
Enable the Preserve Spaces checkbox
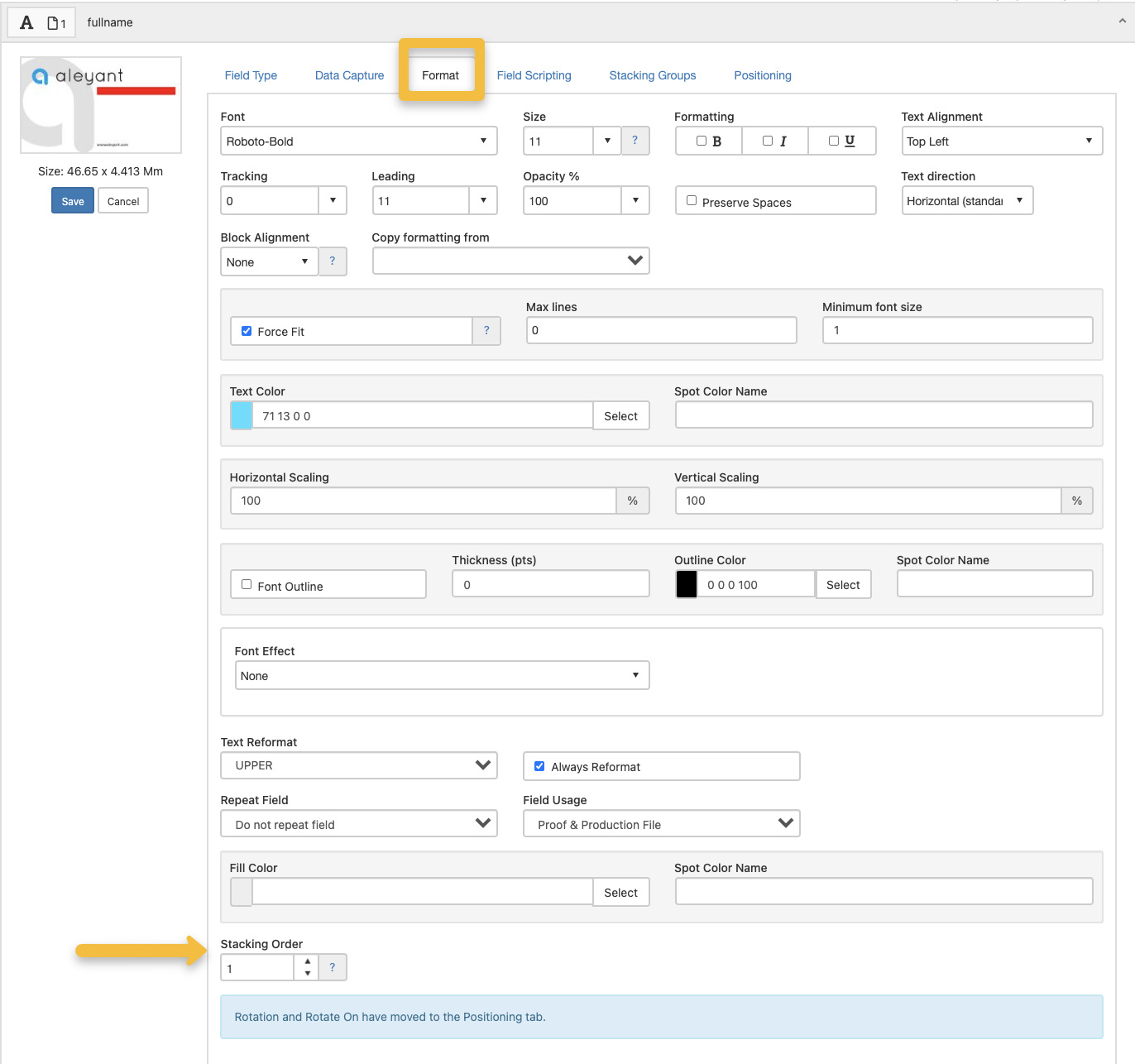[692, 200]
